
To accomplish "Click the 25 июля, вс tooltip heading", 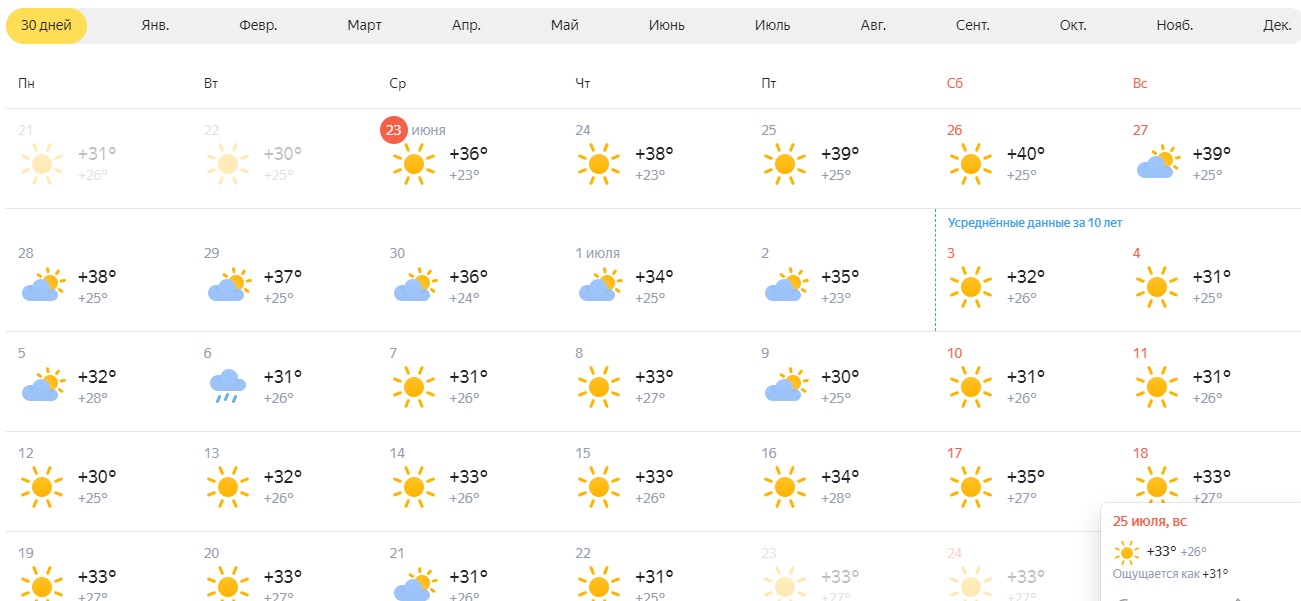I will click(1150, 521).
